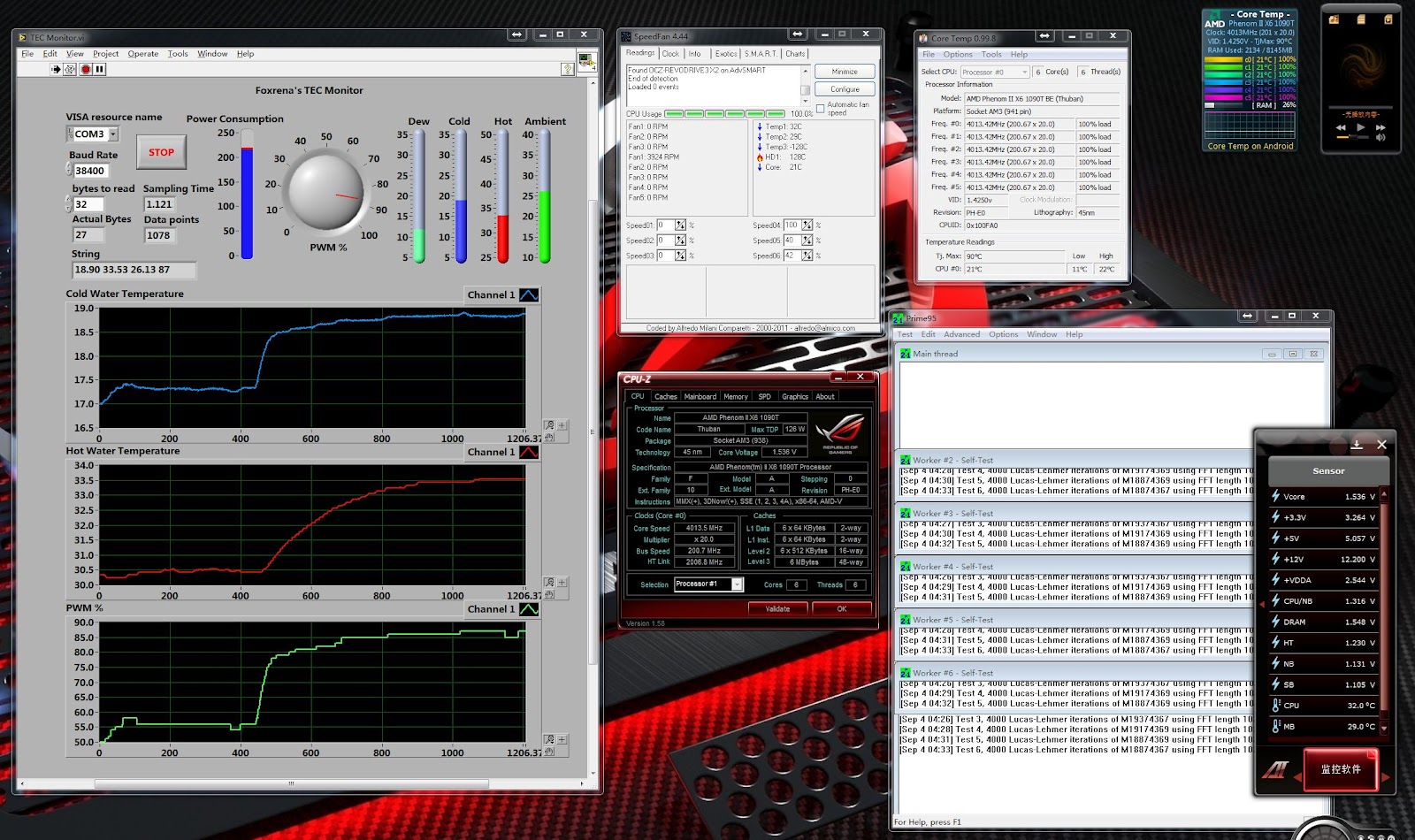Click the Speed04 value field in SpeedFan

click(792, 225)
